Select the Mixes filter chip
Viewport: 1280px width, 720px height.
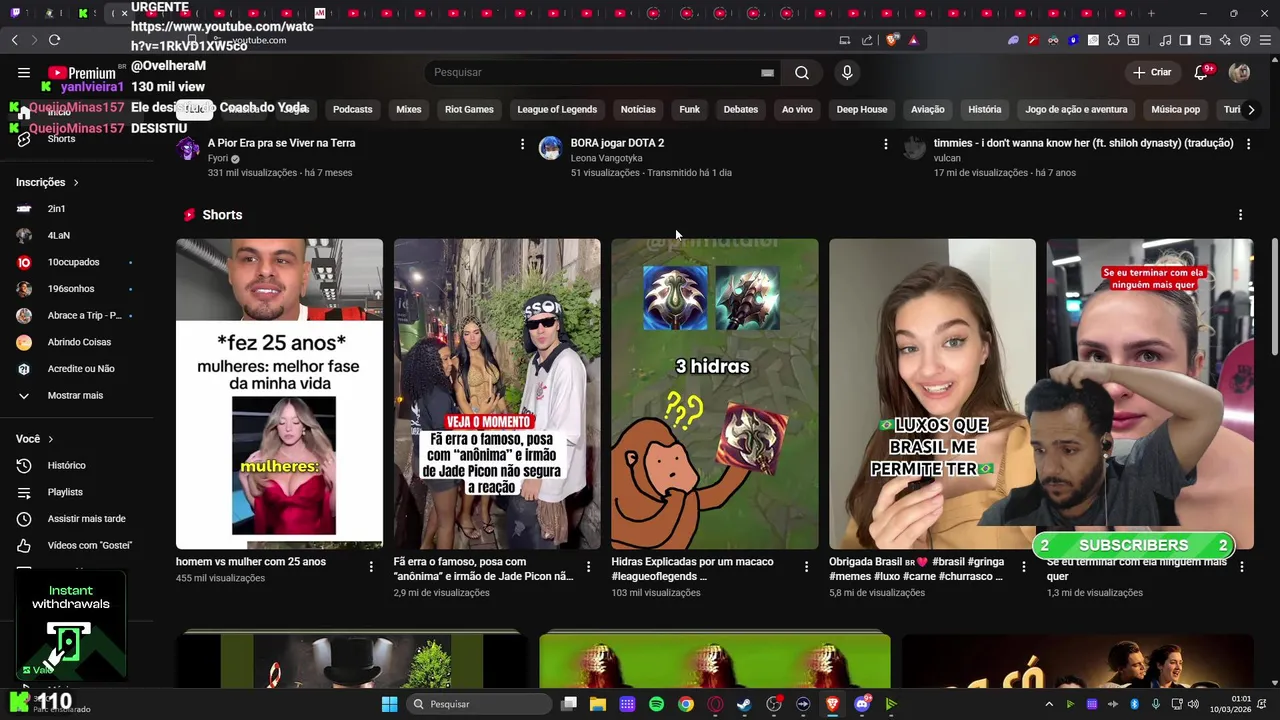(x=408, y=109)
